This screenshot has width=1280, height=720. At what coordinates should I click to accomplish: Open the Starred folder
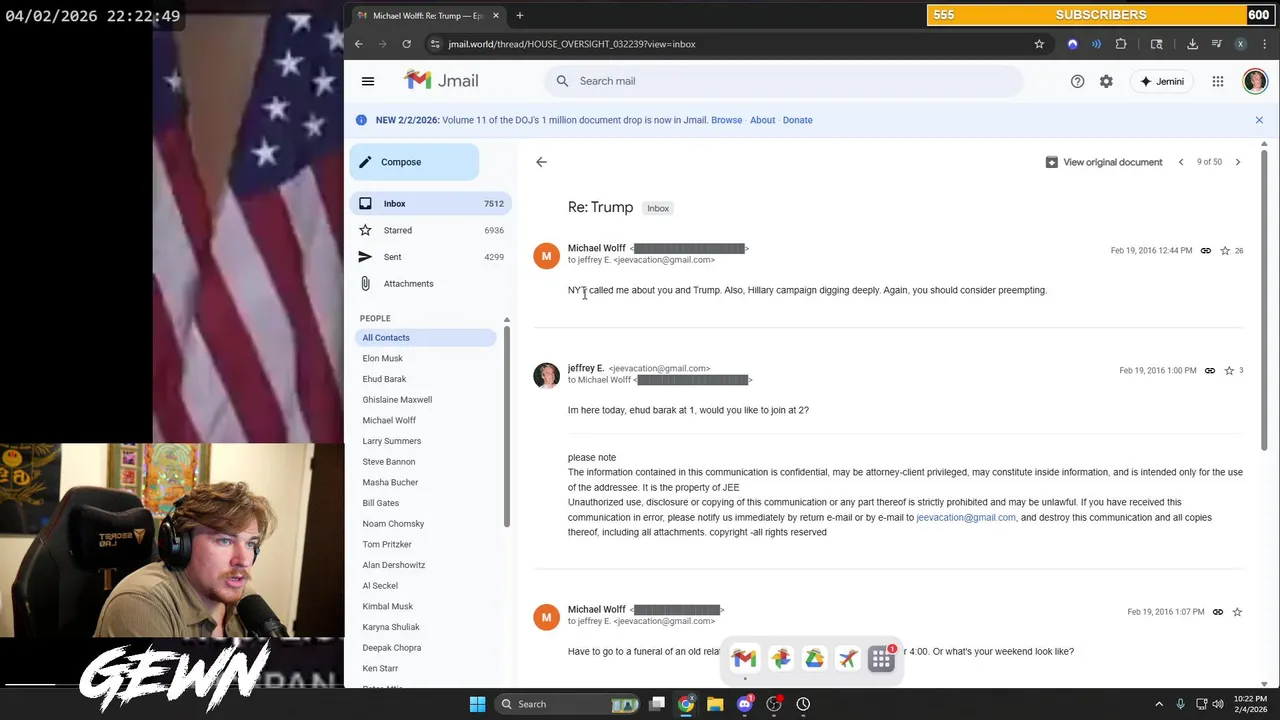pos(430,230)
